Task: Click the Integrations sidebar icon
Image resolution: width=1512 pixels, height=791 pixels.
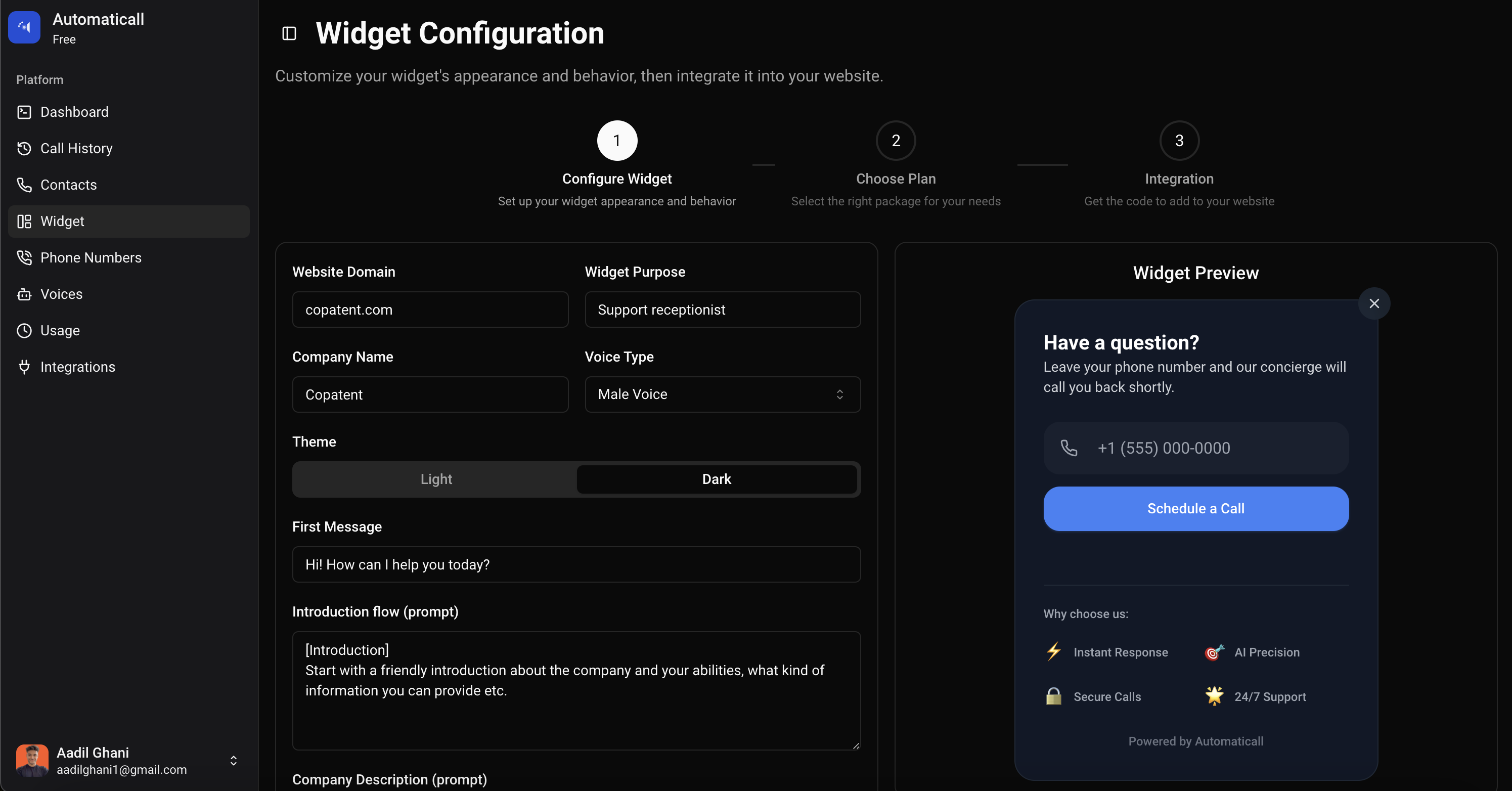Action: [x=25, y=366]
